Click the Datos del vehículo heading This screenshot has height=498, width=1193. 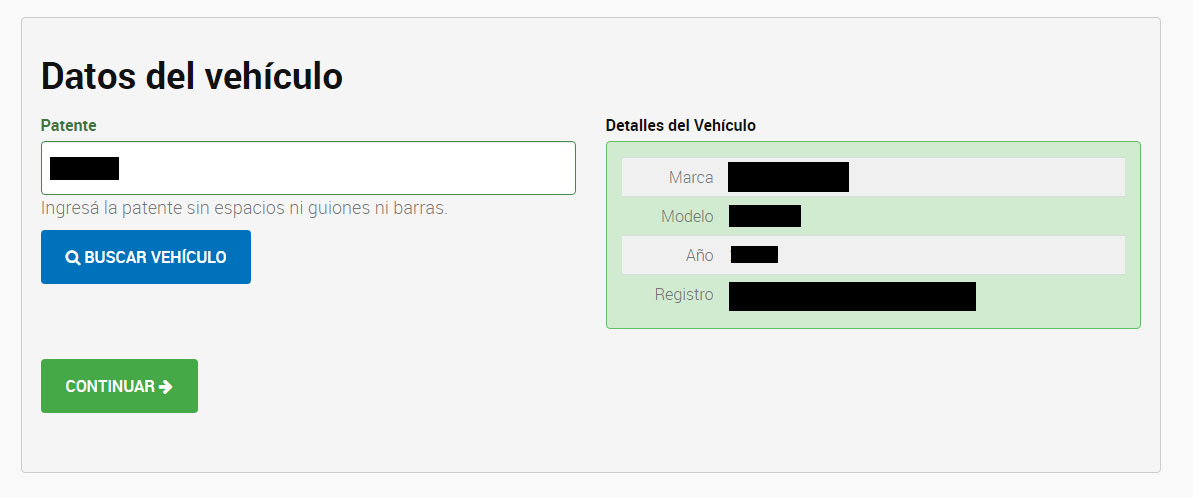pos(192,76)
